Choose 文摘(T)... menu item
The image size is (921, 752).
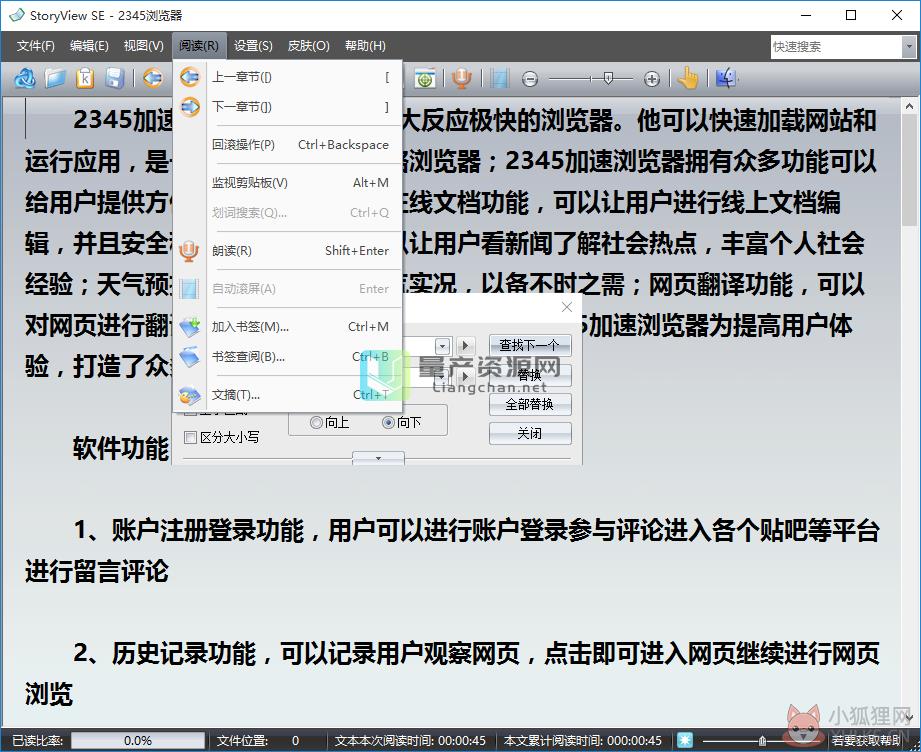coord(288,395)
